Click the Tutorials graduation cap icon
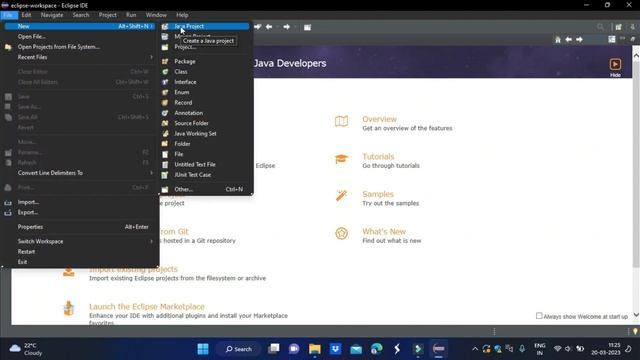 [x=341, y=159]
